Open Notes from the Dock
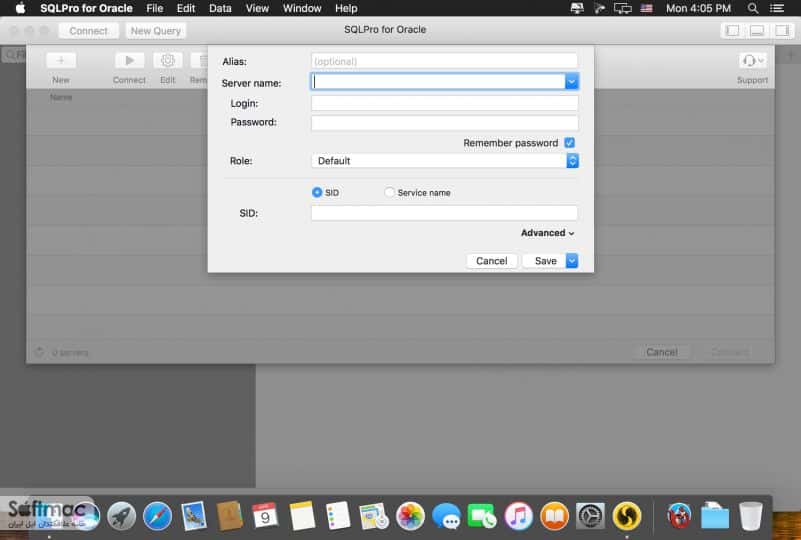This screenshot has height=540, width=801. (302, 516)
